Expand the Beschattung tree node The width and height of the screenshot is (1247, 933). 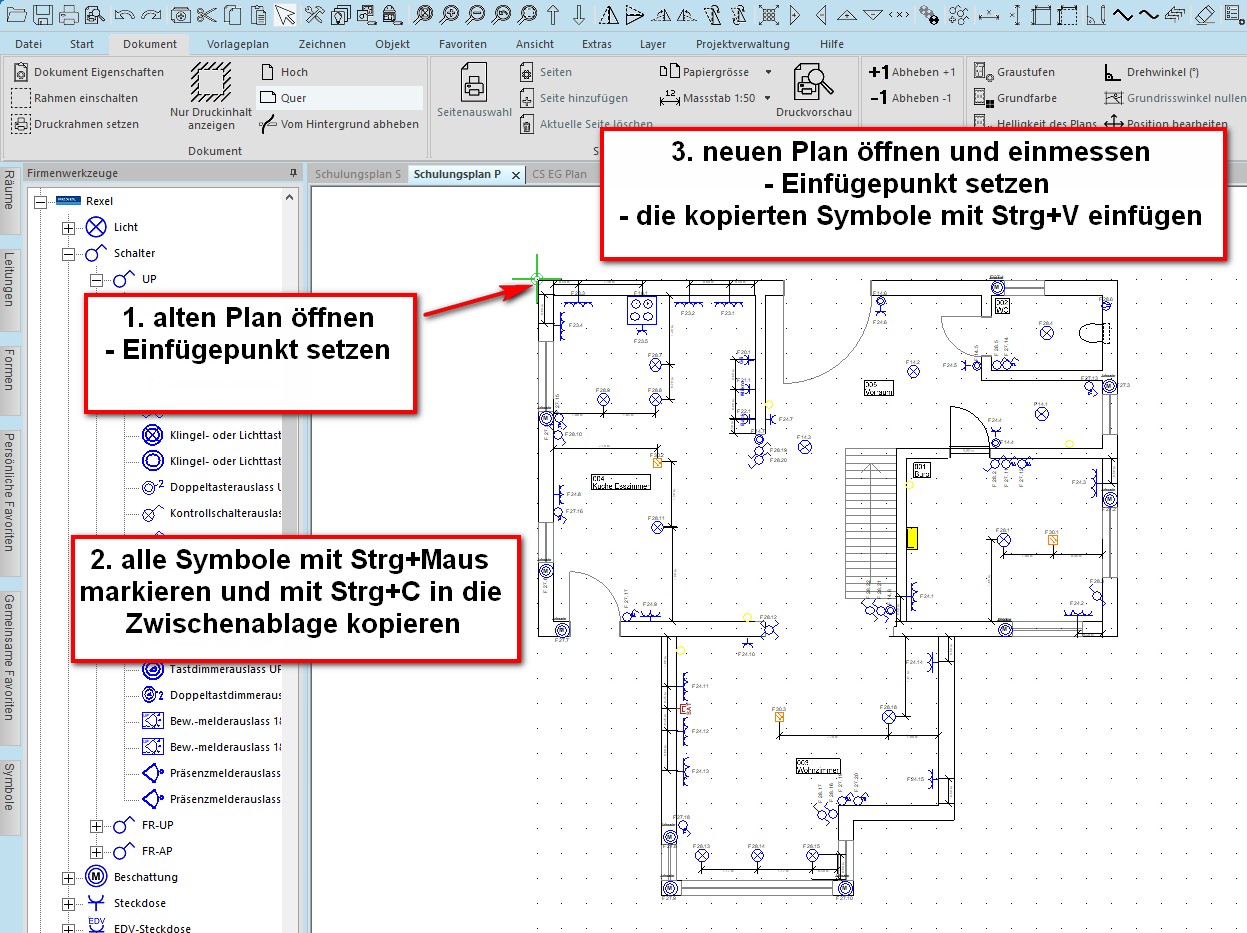point(69,878)
